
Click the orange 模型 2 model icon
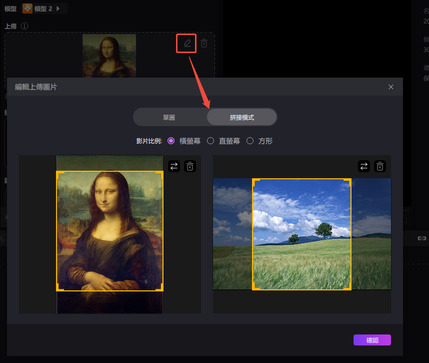[x=27, y=8]
